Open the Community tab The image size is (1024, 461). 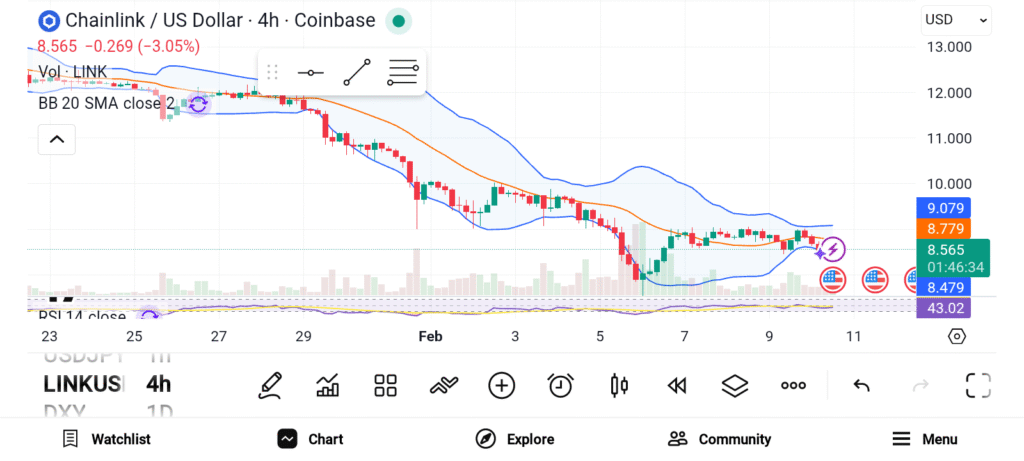pyautogui.click(x=720, y=439)
